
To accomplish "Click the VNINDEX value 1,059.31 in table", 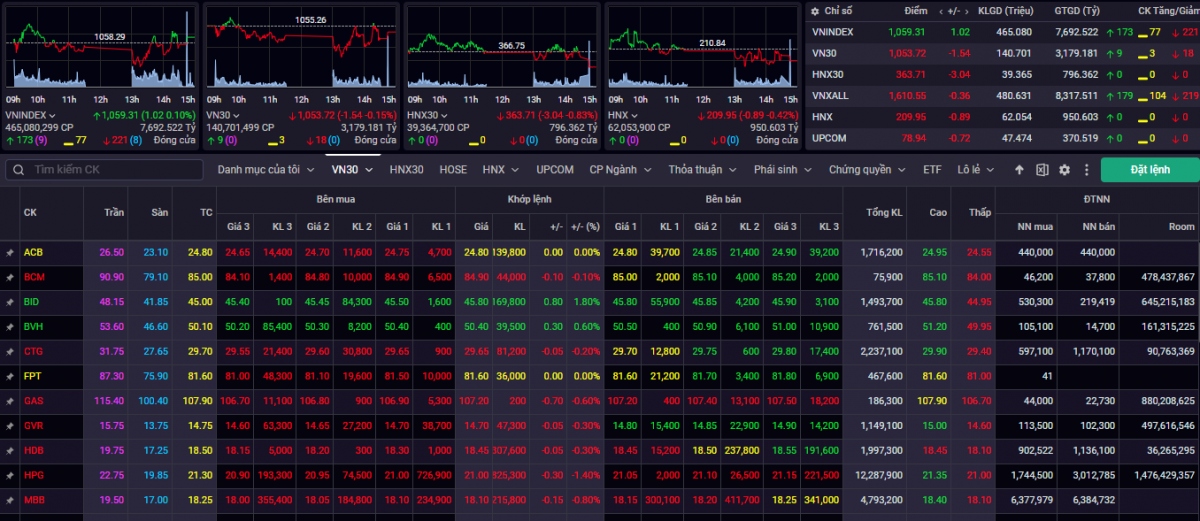I will [x=905, y=32].
